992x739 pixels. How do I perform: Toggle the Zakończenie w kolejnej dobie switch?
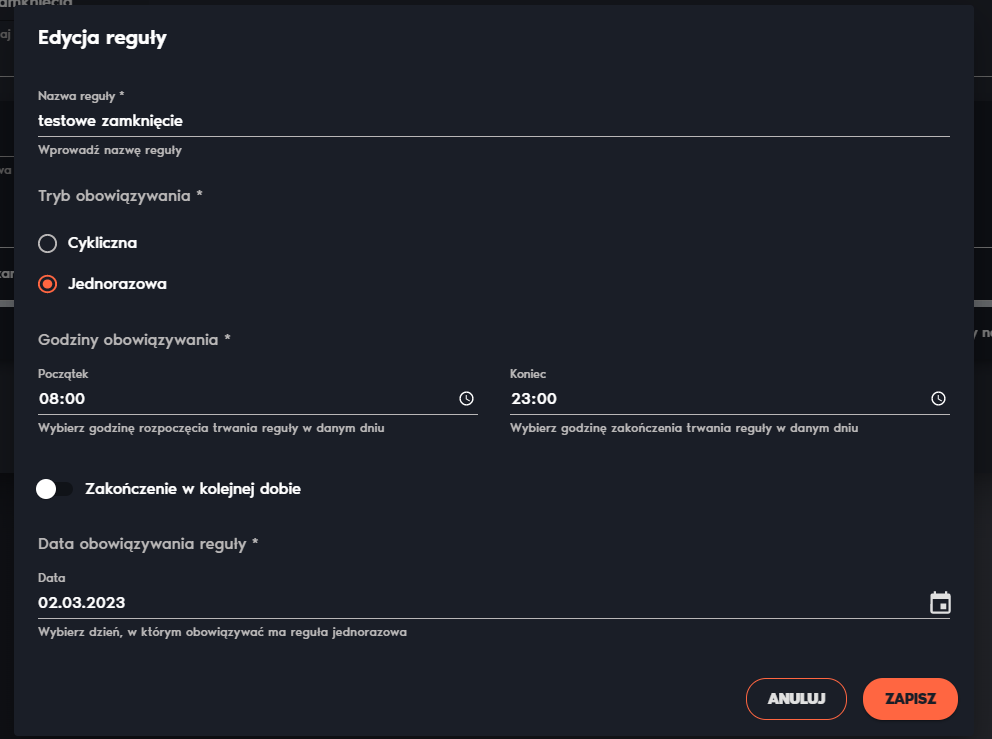(x=54, y=489)
